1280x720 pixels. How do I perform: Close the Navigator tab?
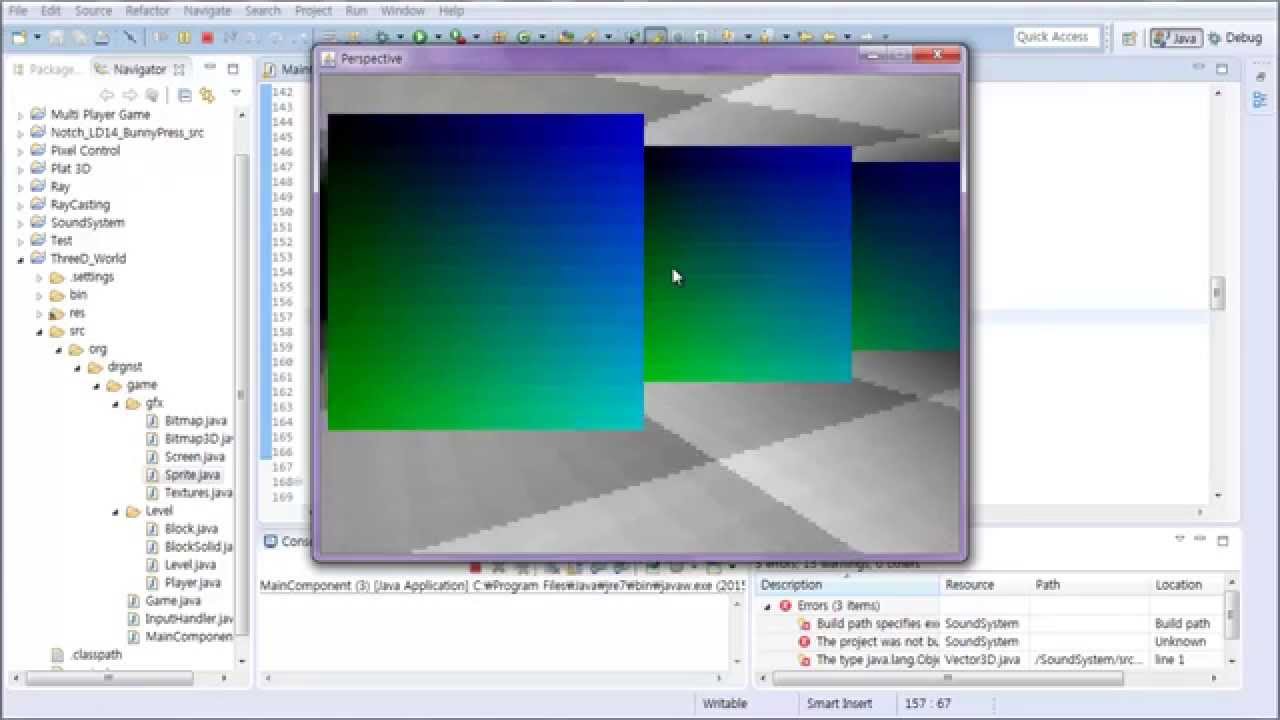coord(179,69)
